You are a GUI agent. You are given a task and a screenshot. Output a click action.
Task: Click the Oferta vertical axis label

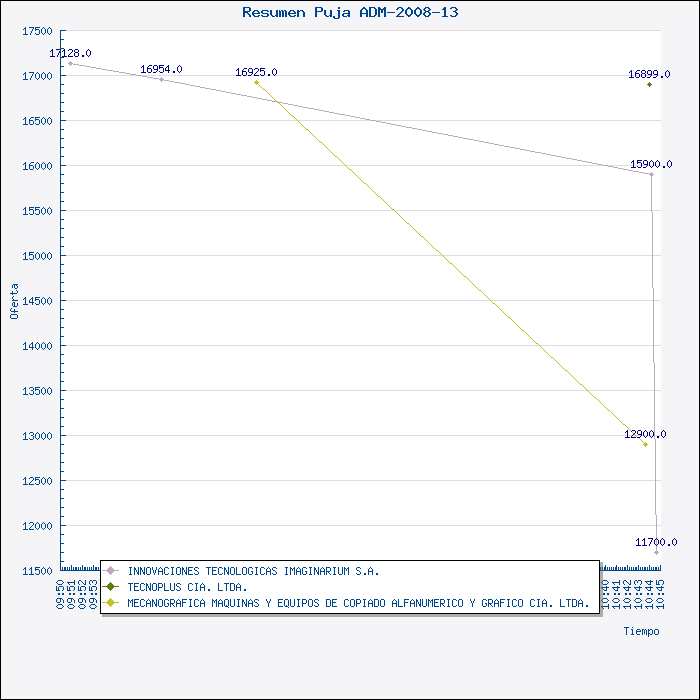point(14,301)
